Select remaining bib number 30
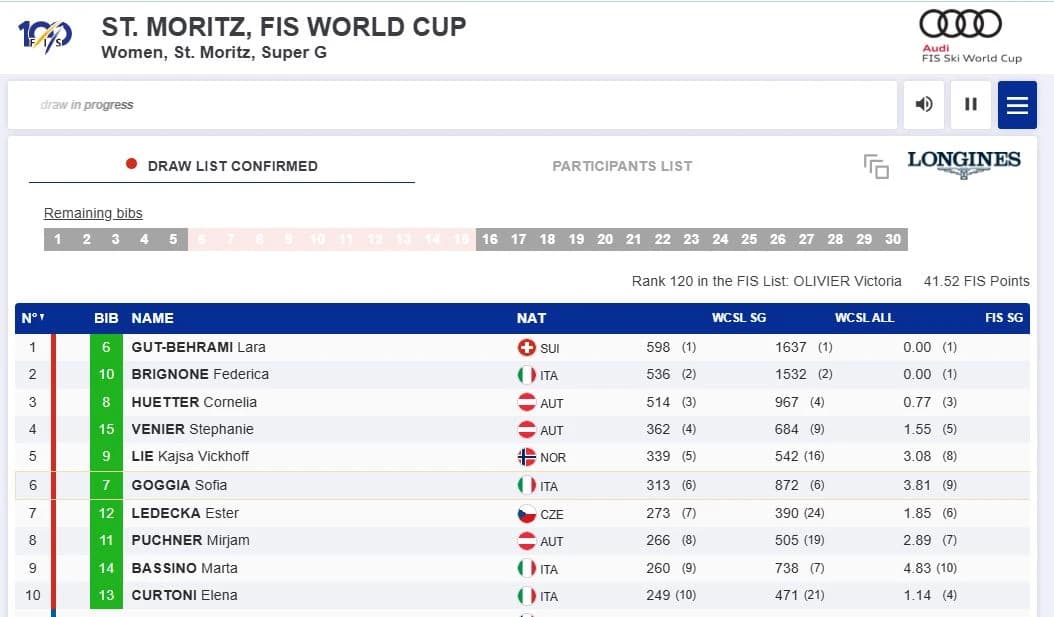Screen dimensions: 1054x617 click(x=893, y=239)
